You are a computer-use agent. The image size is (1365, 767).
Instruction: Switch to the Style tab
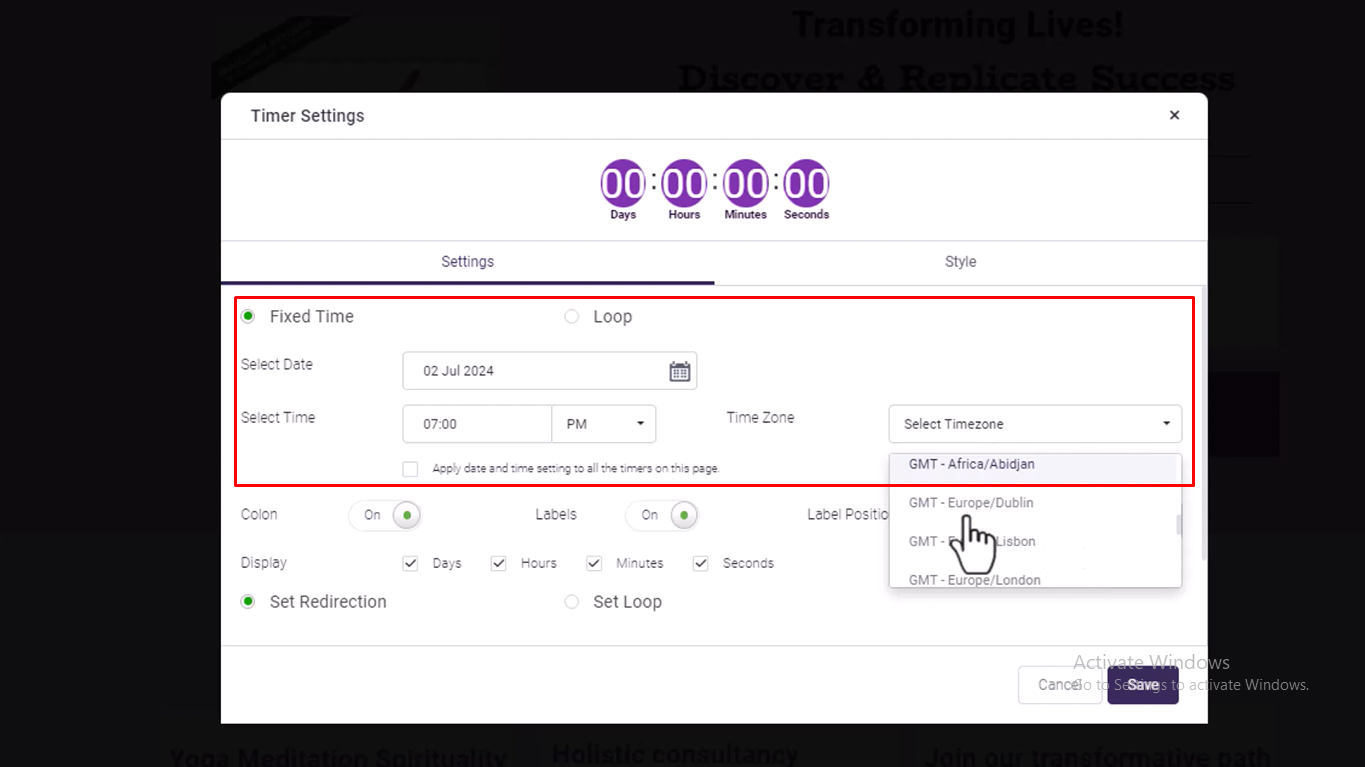point(961,262)
